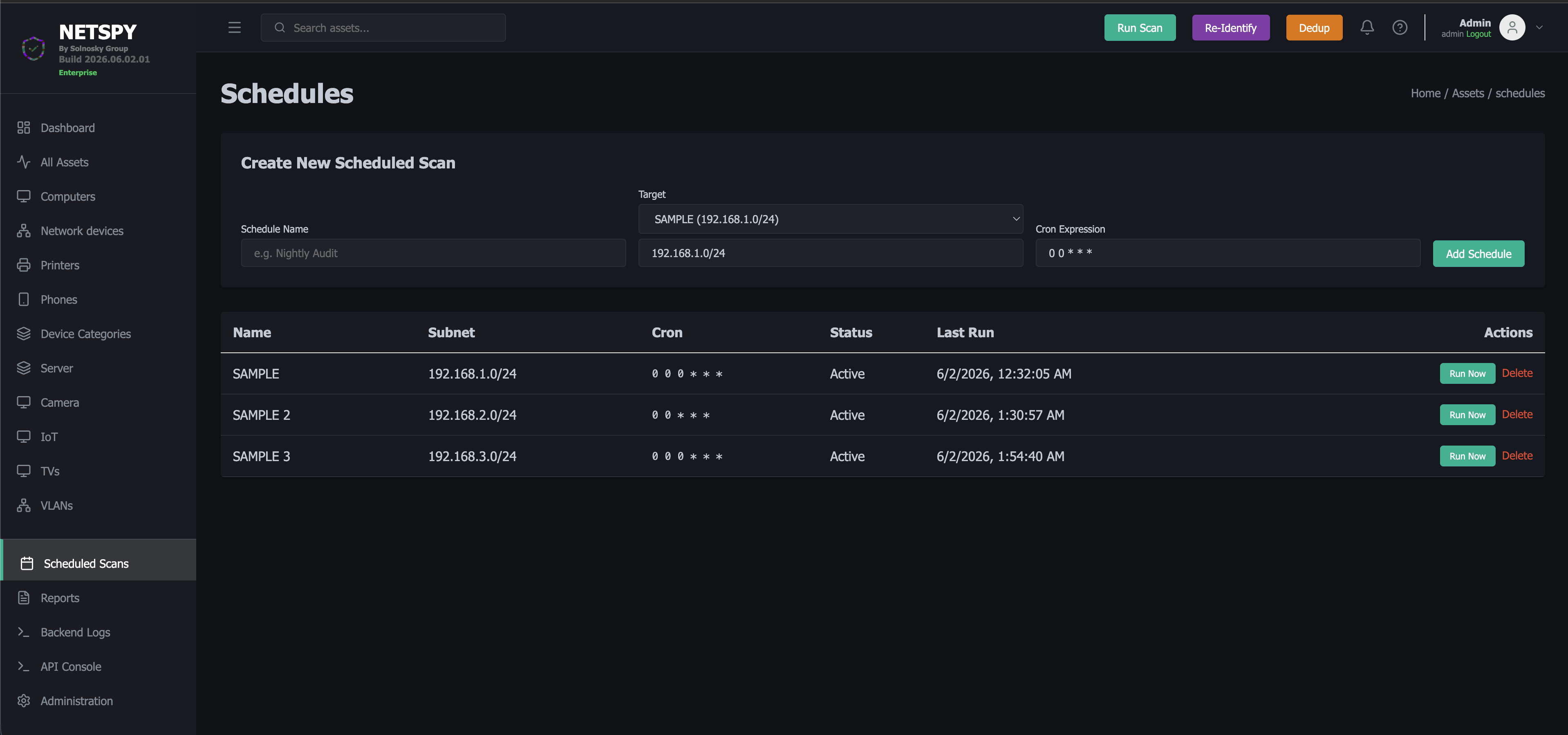The image size is (1568, 735).
Task: Delete the SAMPLE 2 schedule
Action: (x=1517, y=414)
